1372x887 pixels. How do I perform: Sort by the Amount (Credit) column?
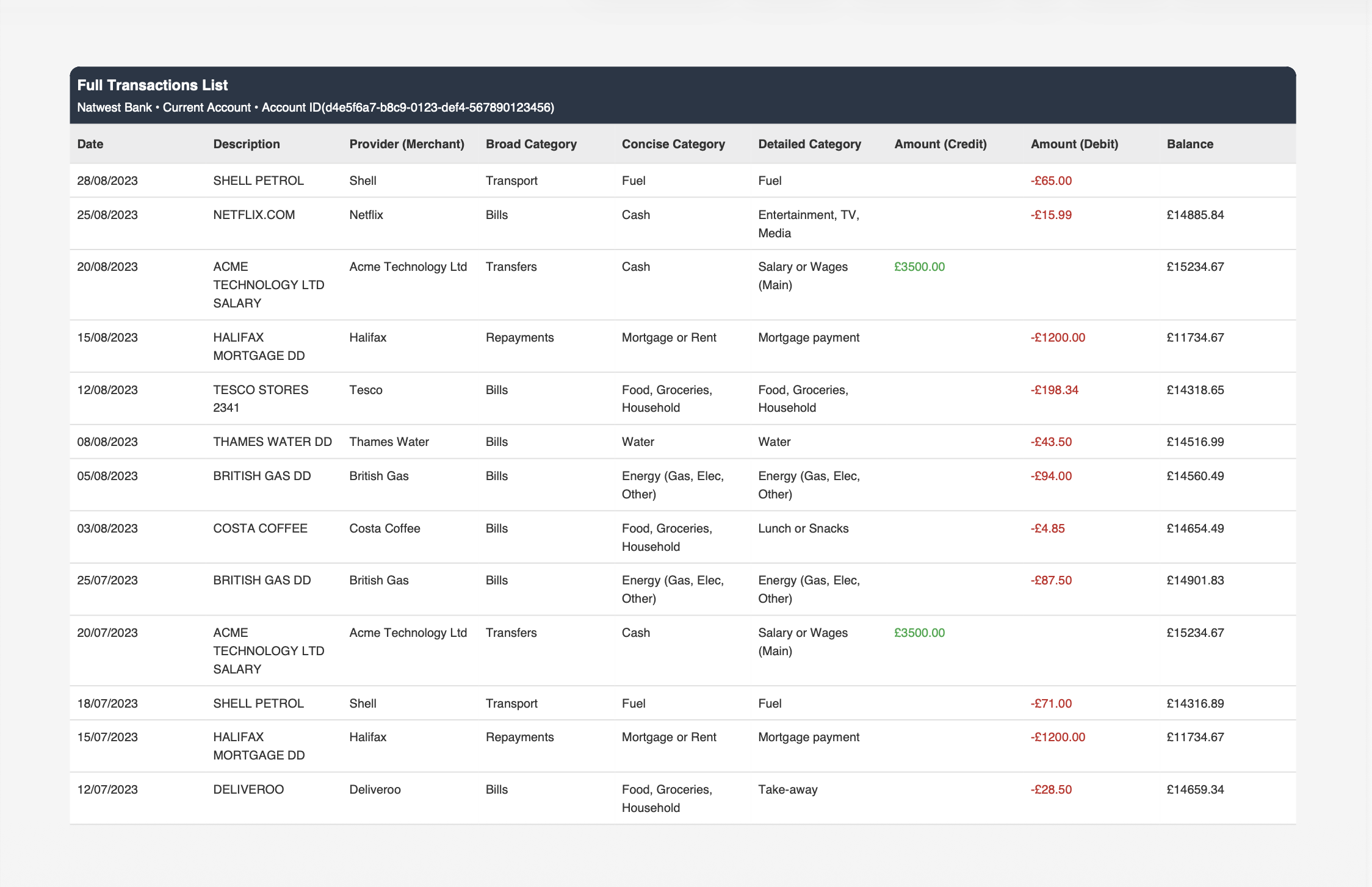941,144
